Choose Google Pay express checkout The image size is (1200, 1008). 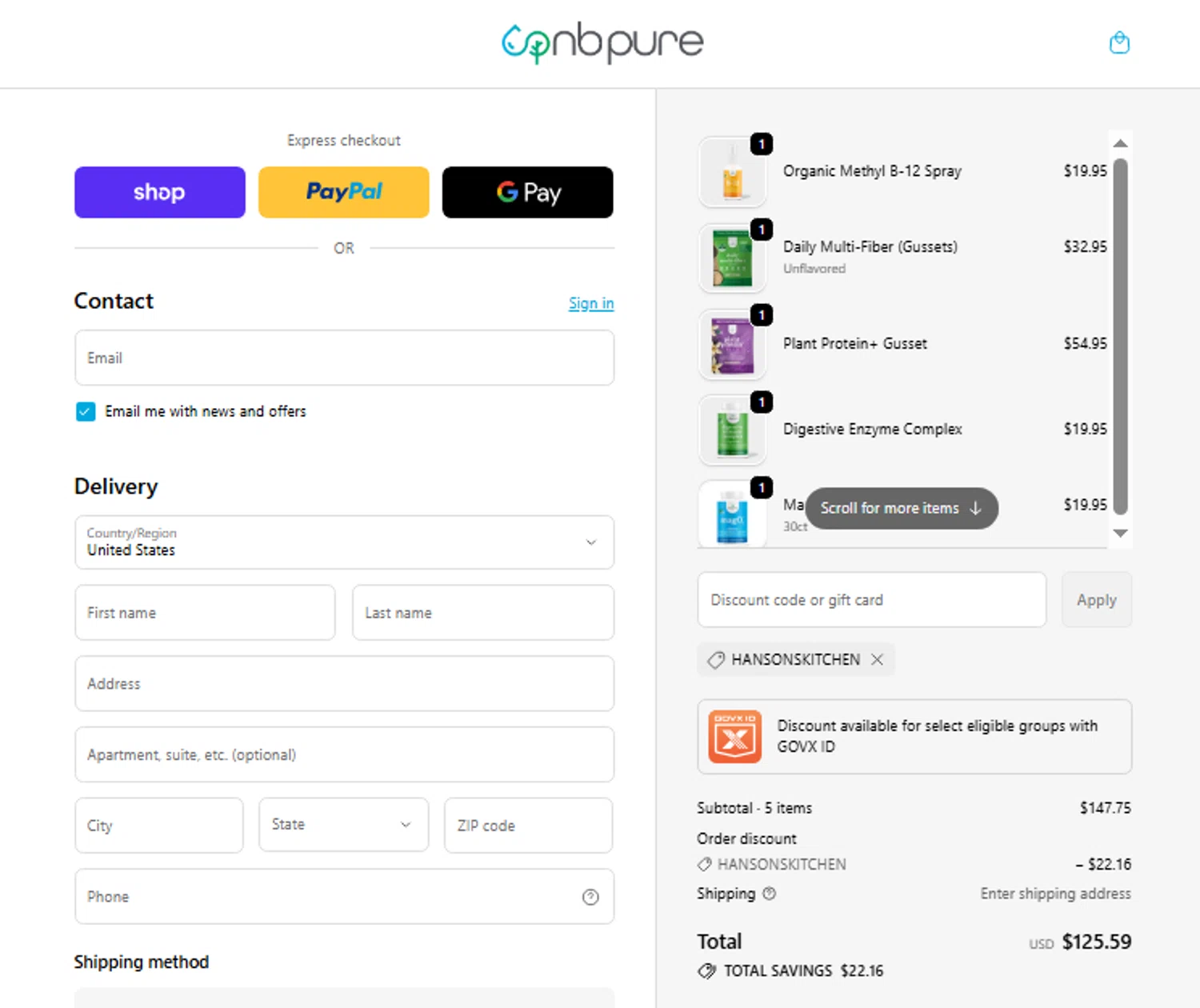(x=528, y=192)
